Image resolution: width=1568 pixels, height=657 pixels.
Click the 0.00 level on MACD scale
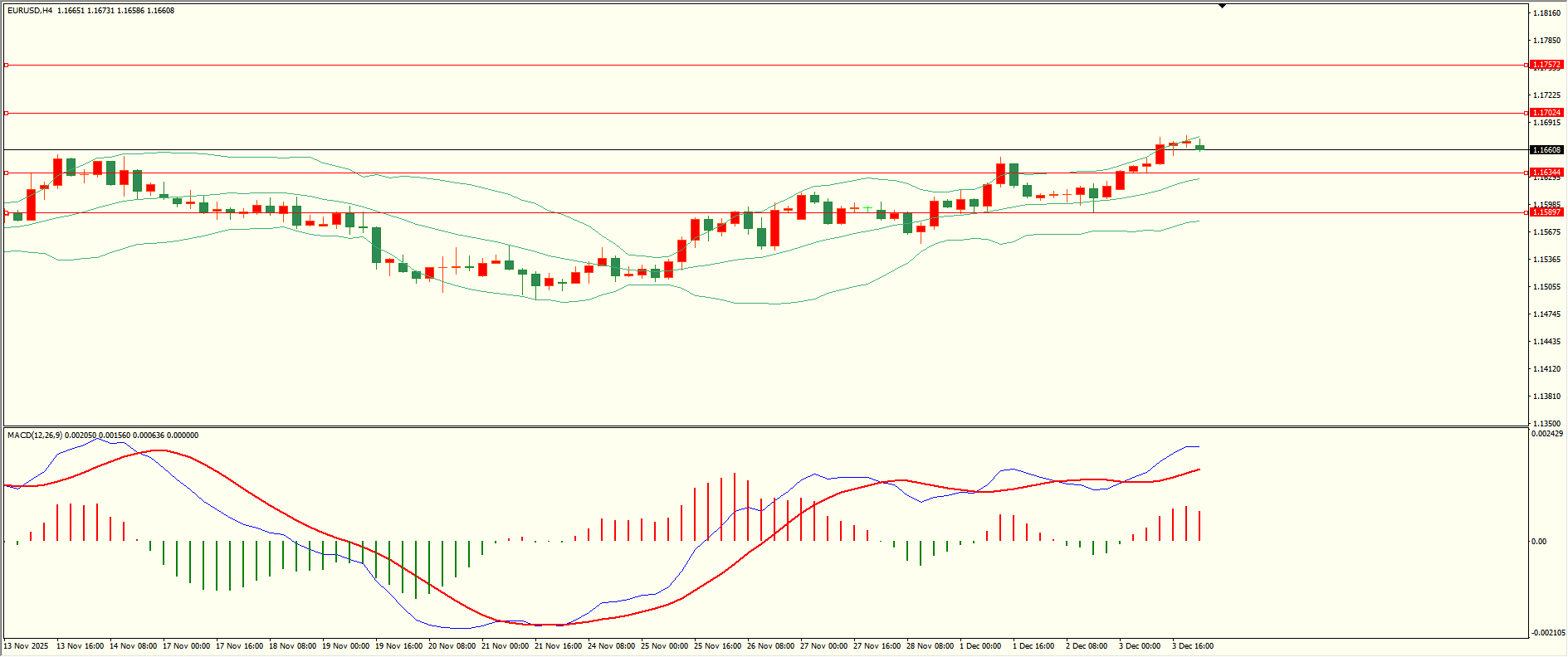point(1539,542)
